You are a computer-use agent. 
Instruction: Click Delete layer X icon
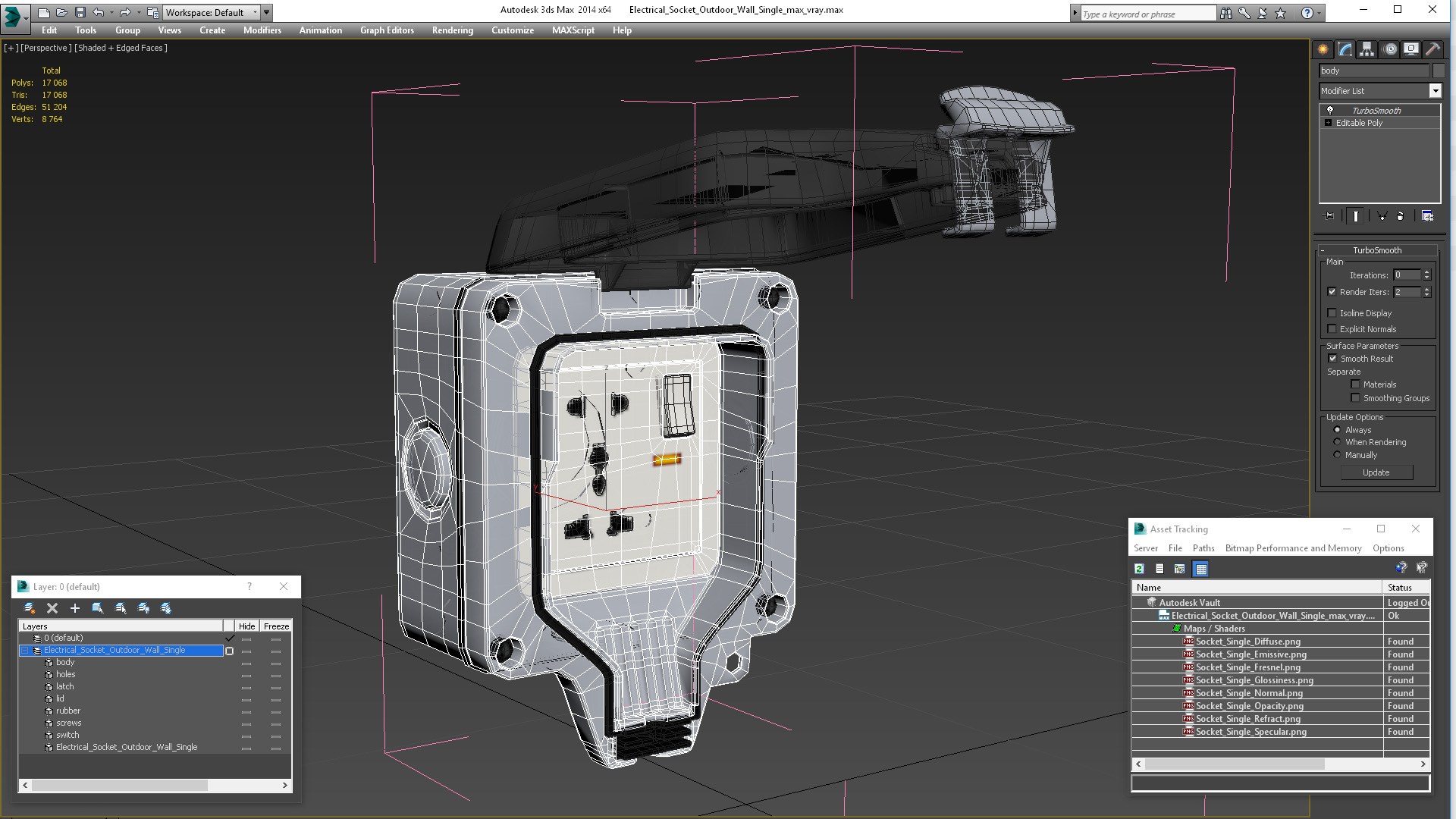pyautogui.click(x=52, y=608)
